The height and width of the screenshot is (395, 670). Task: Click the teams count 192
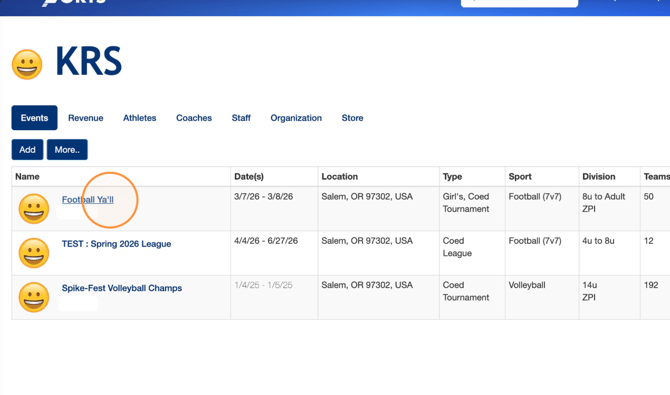click(651, 285)
